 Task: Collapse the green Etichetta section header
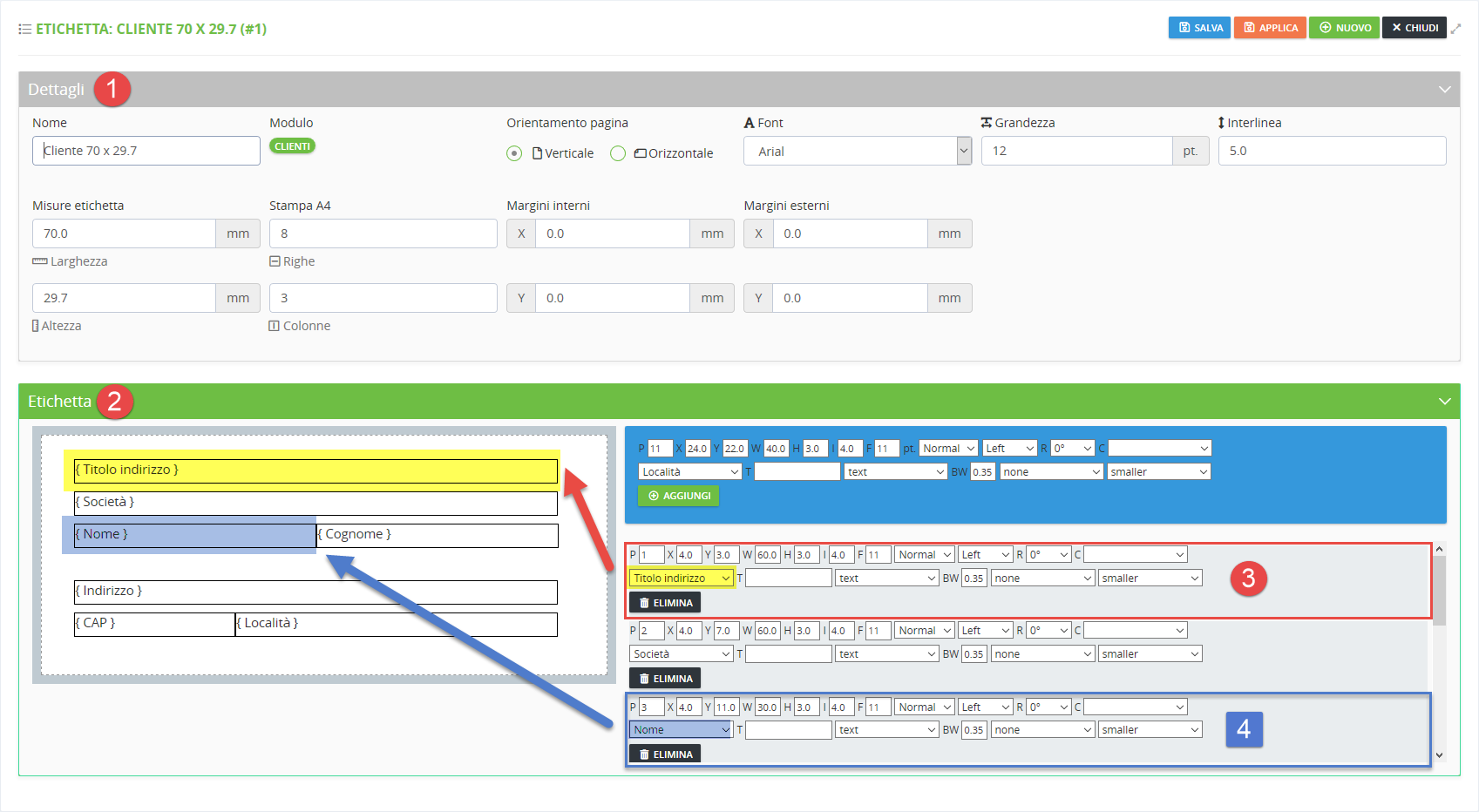(1444, 402)
